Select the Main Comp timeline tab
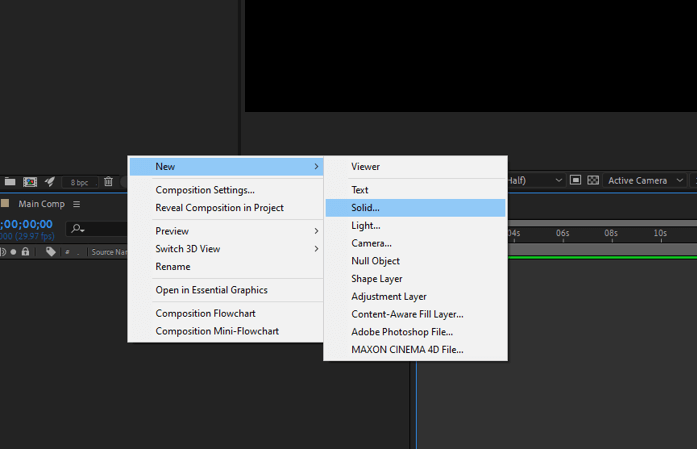Image resolution: width=697 pixels, height=449 pixels. (41, 204)
